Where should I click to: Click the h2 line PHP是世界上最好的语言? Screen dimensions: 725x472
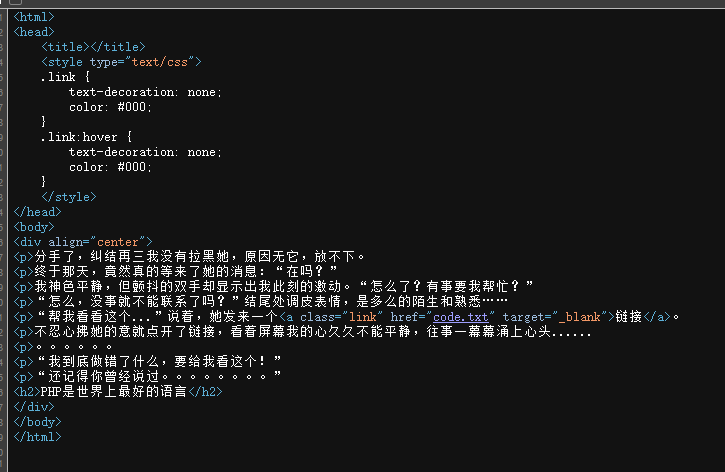pos(118,392)
